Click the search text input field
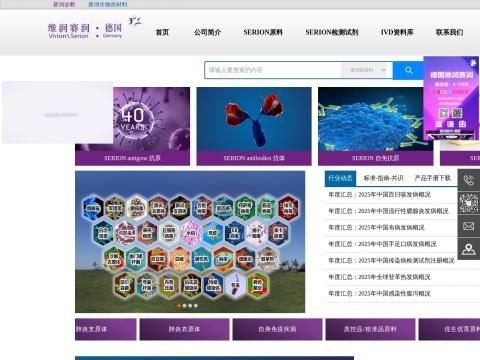480x360 pixels. tap(273, 70)
